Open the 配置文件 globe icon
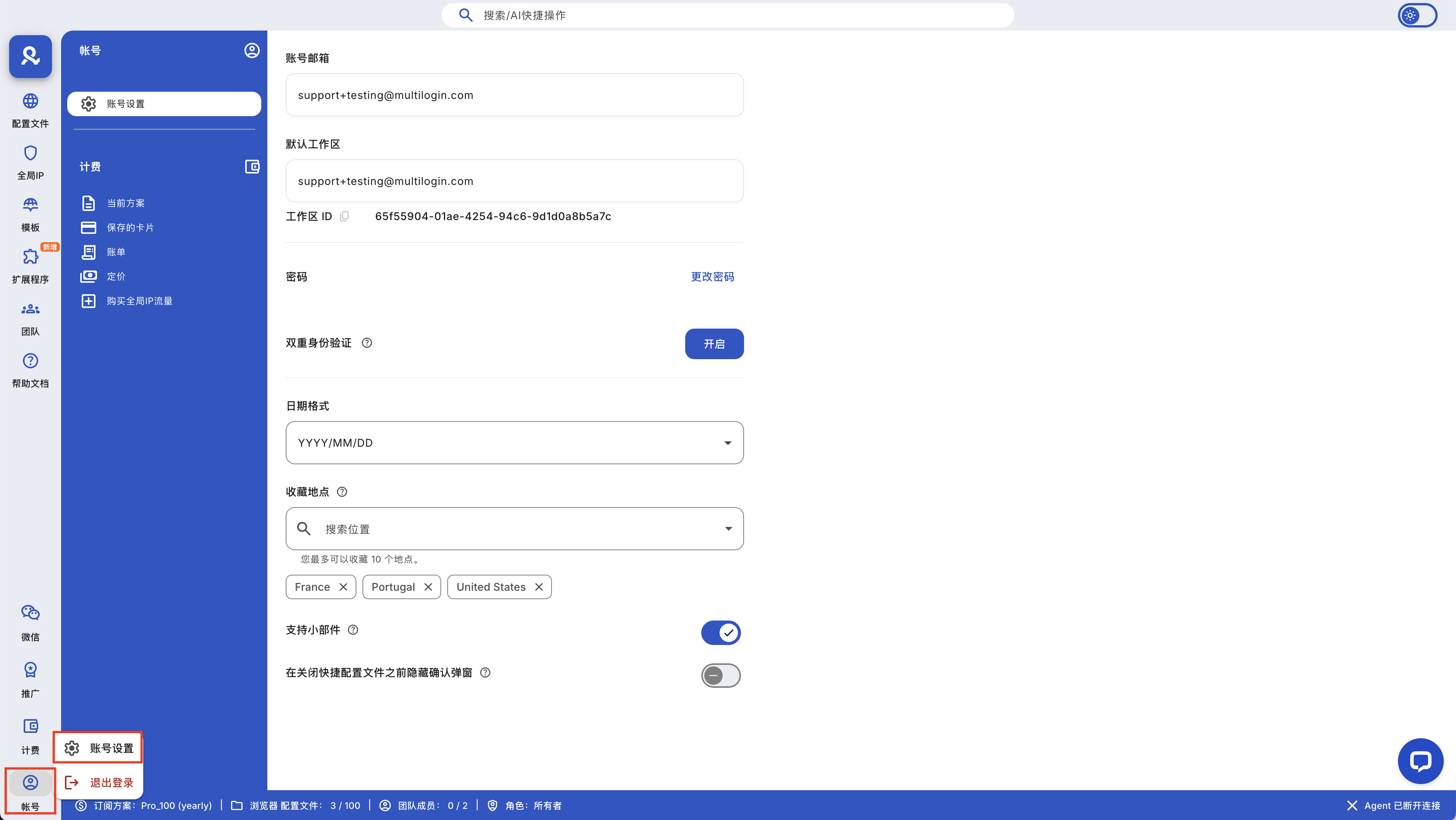This screenshot has width=1456, height=820. 31,101
